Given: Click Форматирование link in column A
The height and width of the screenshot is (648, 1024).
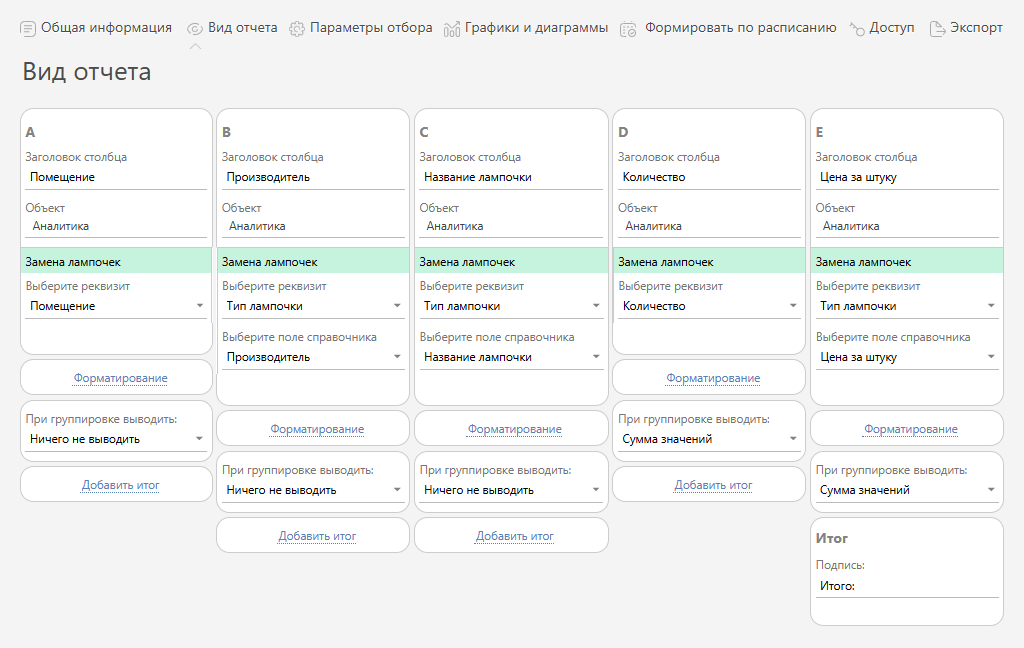Looking at the screenshot, I should click(x=120, y=378).
